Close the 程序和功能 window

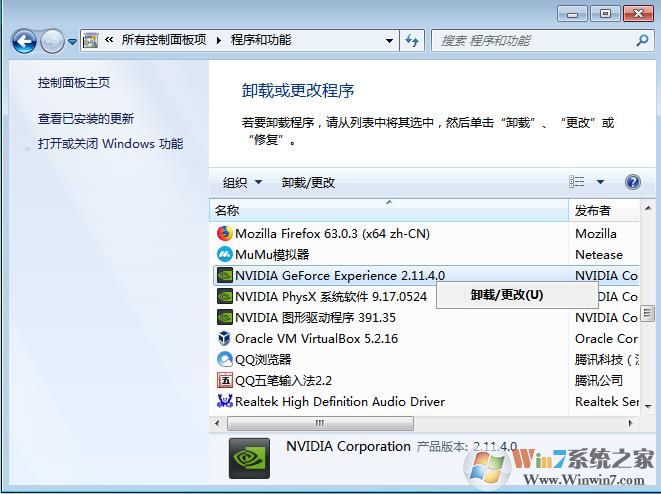(x=638, y=13)
